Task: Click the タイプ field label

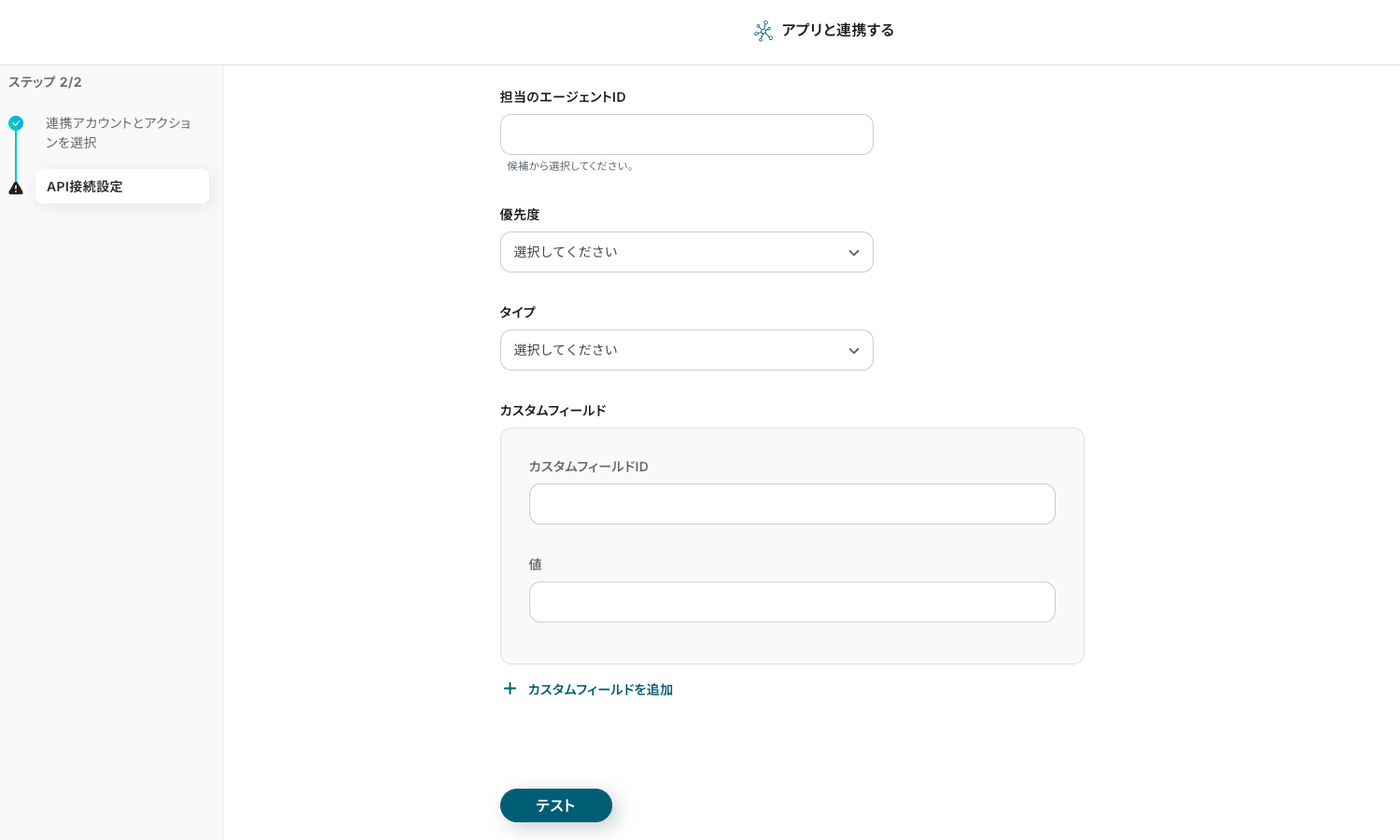Action: point(518,313)
